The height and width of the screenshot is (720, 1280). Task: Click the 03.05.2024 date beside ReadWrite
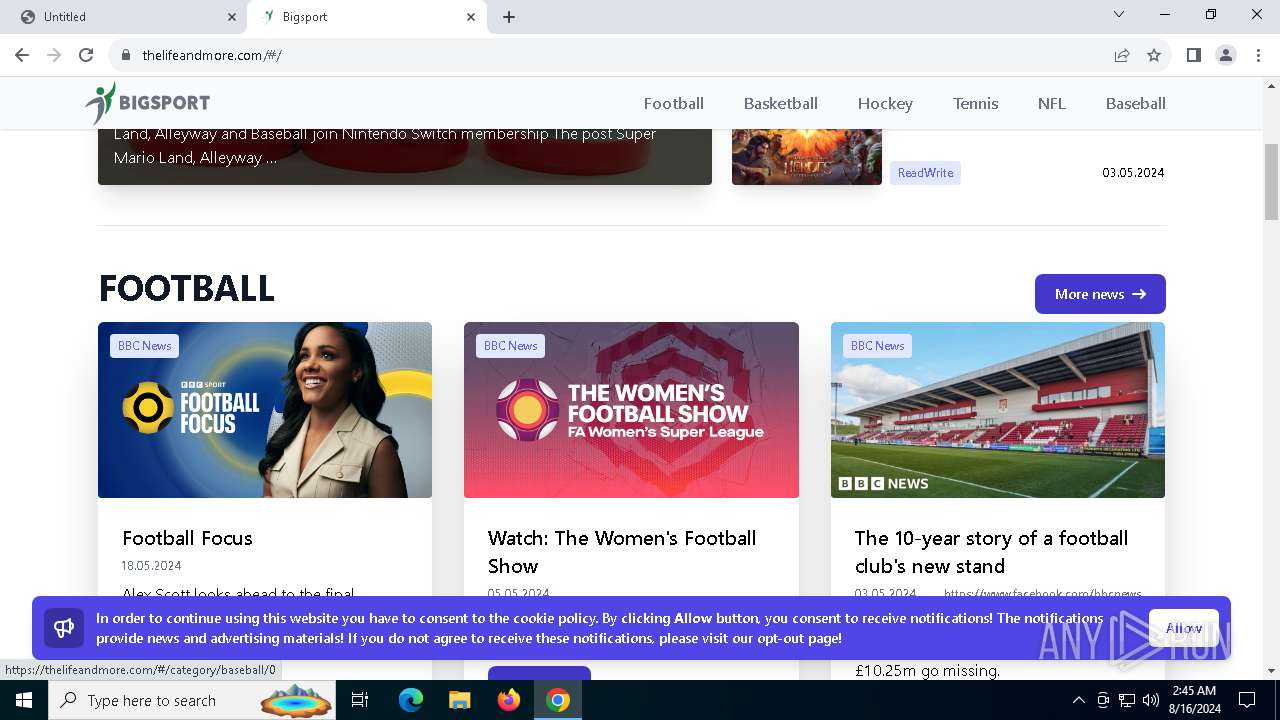coord(1133,173)
